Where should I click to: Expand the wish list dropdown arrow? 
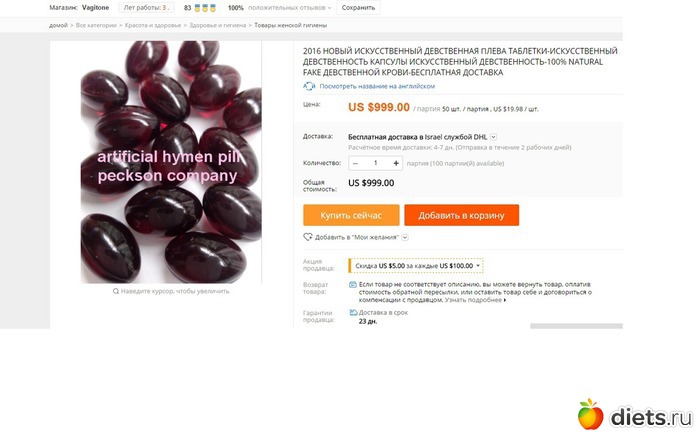405,237
